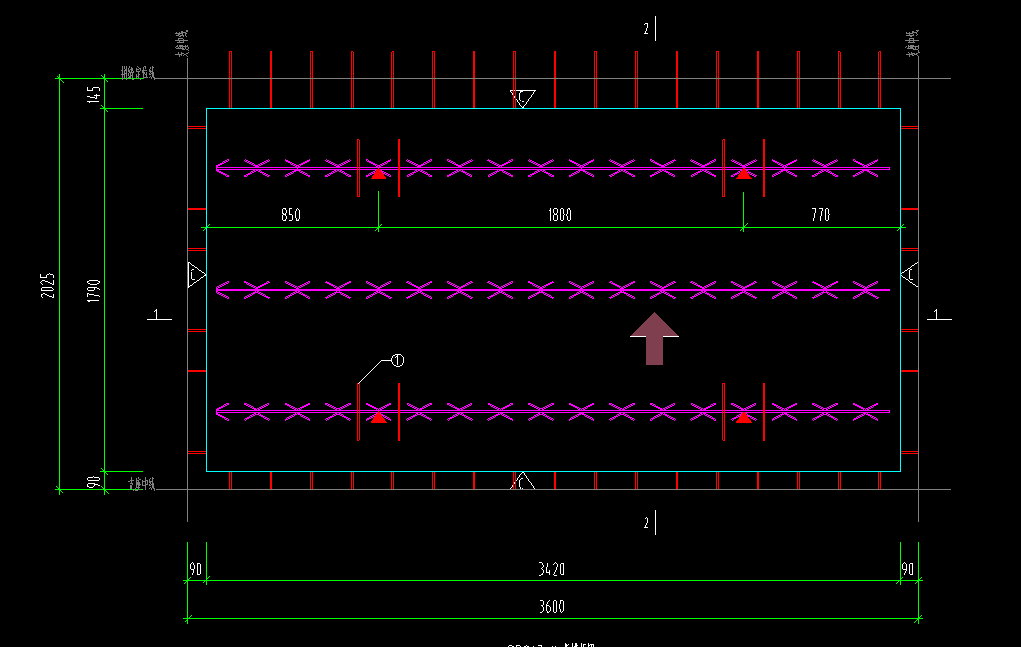
Task: Pick the upper-left red lifting point triangle
Action: click(378, 173)
